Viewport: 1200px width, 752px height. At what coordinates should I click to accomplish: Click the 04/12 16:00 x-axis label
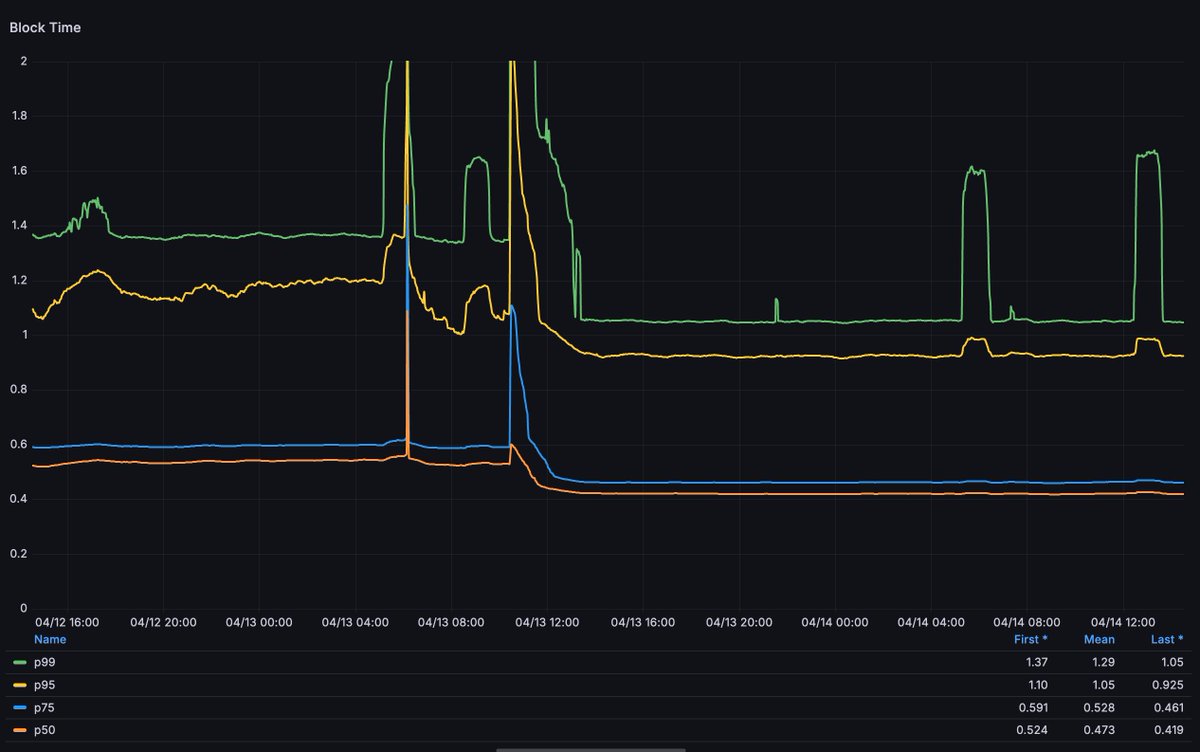pyautogui.click(x=67, y=622)
